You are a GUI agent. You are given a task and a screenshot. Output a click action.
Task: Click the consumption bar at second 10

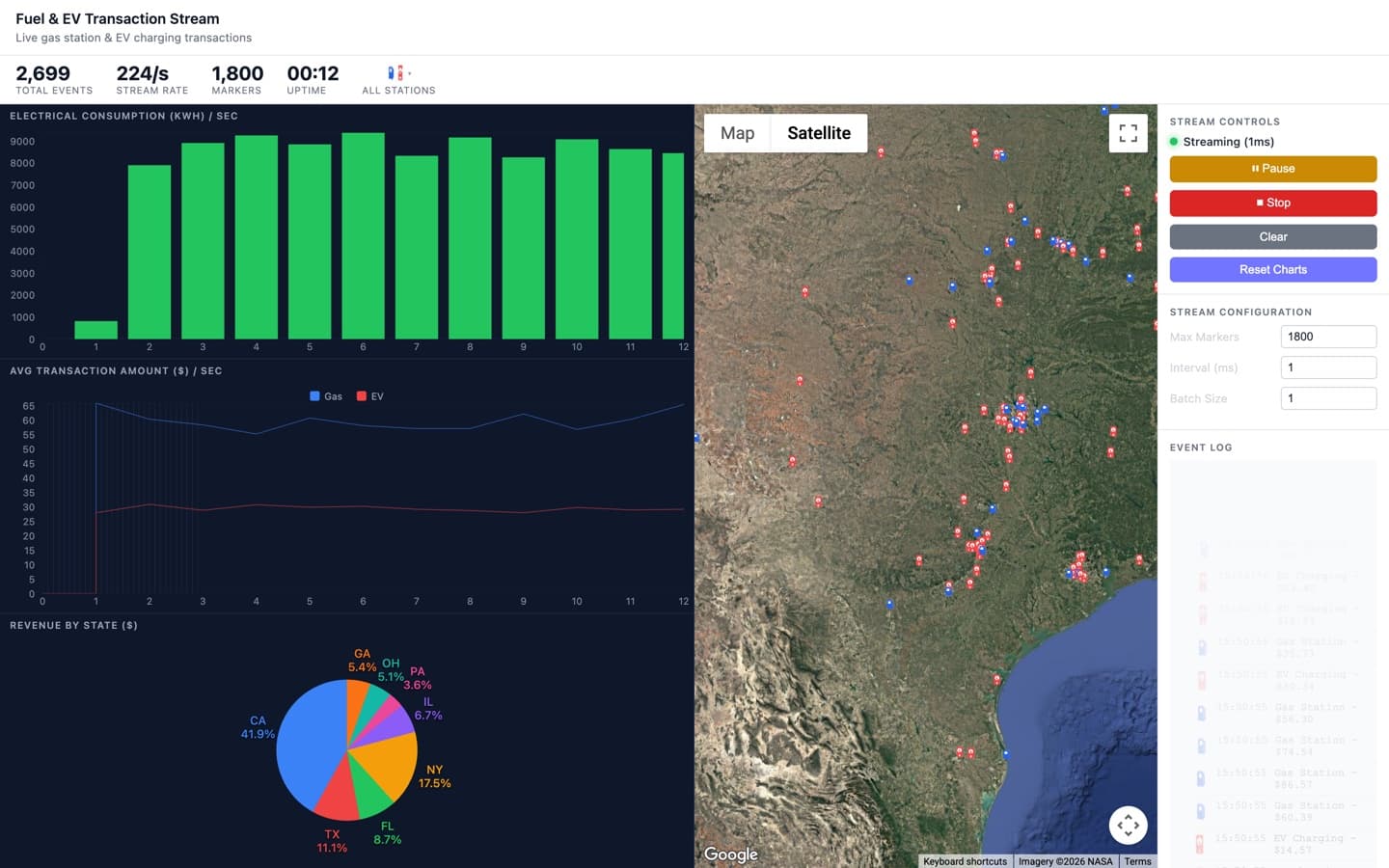[577, 239]
